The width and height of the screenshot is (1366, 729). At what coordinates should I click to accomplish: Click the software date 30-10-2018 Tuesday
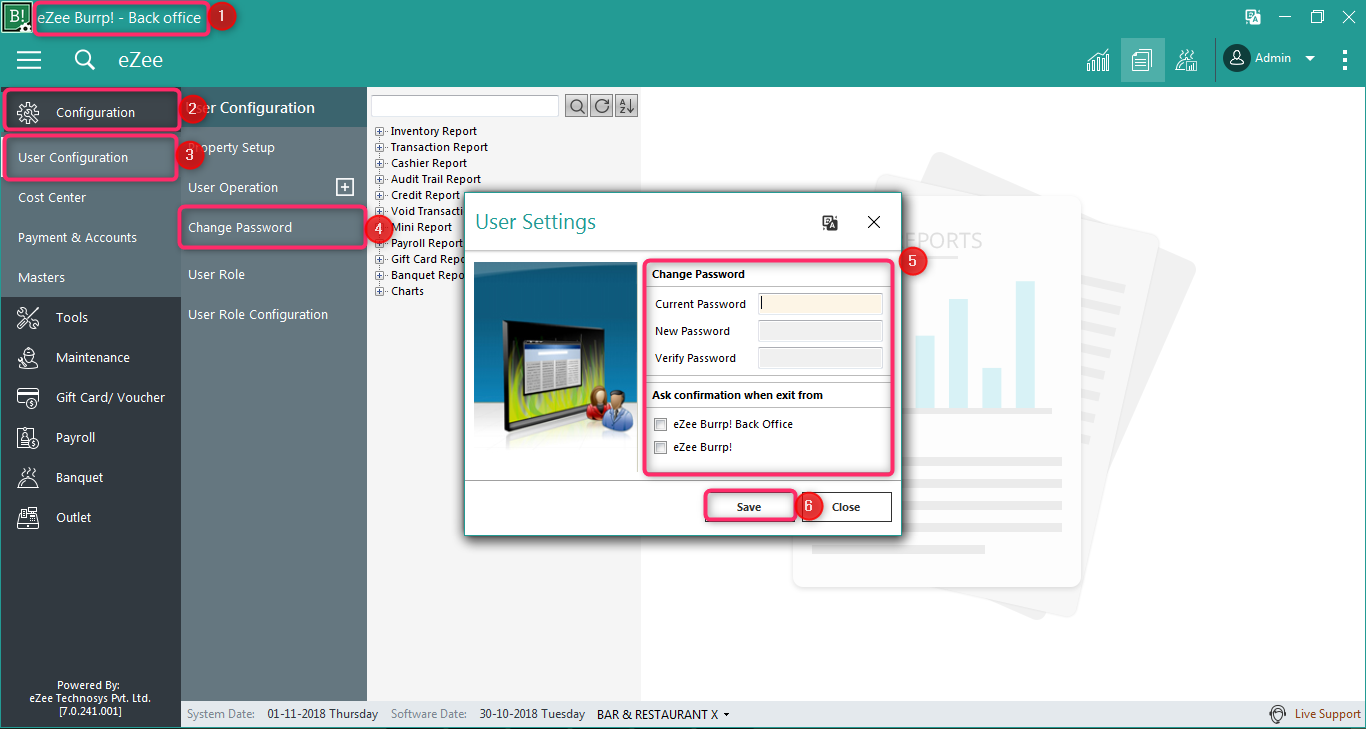(532, 714)
